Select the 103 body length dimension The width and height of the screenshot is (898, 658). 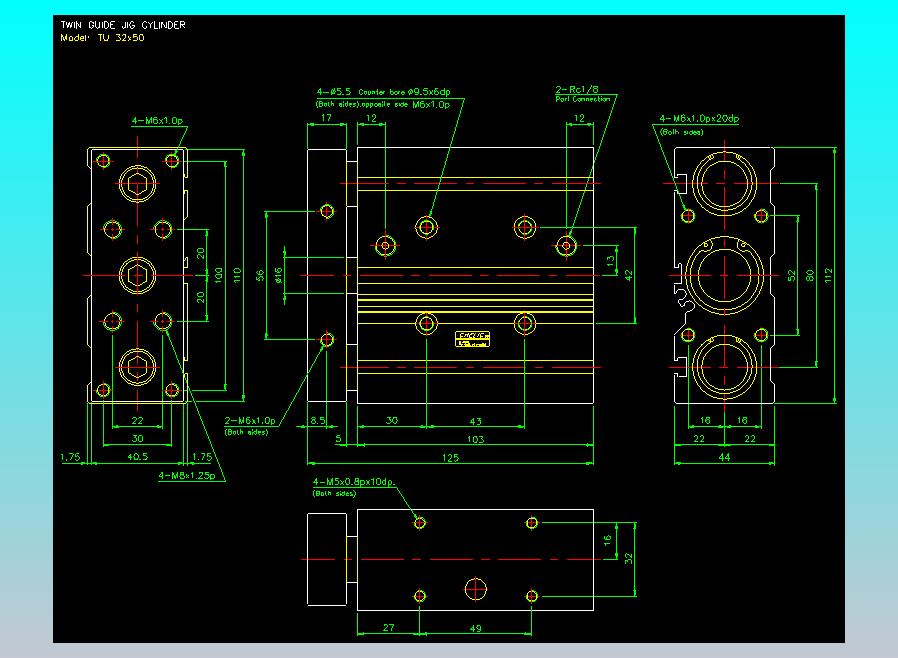pyautogui.click(x=475, y=439)
